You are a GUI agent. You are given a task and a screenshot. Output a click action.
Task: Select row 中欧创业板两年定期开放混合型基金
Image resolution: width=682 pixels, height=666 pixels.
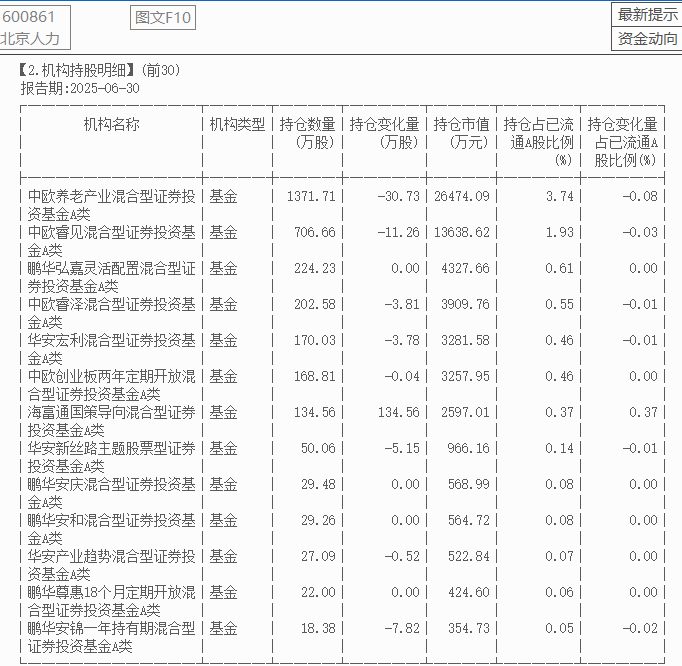click(x=342, y=385)
